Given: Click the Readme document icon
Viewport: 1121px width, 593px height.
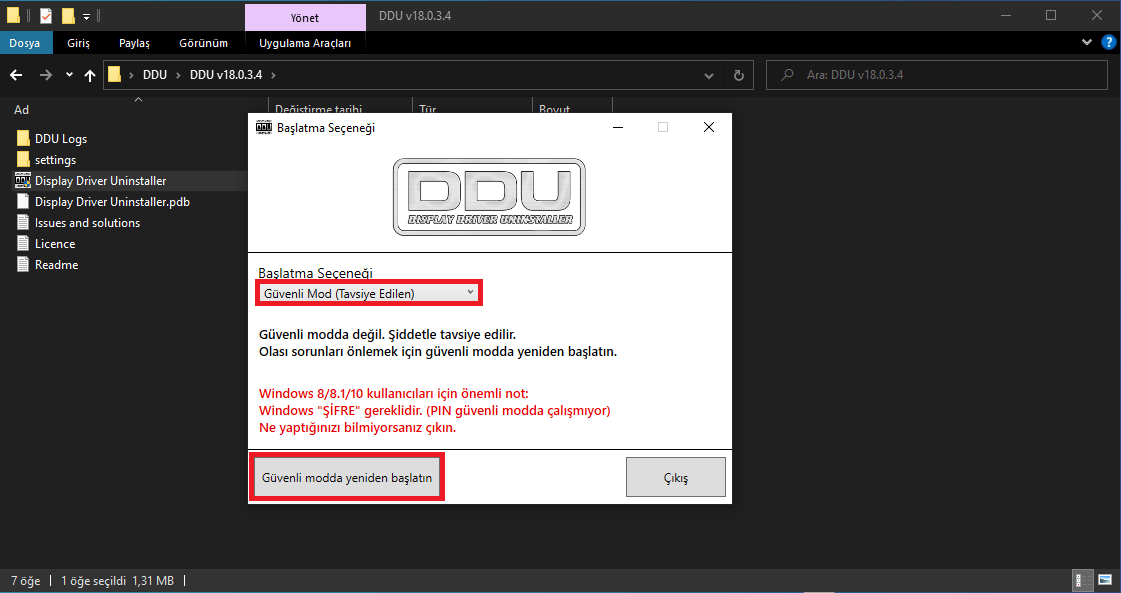Looking at the screenshot, I should (23, 264).
